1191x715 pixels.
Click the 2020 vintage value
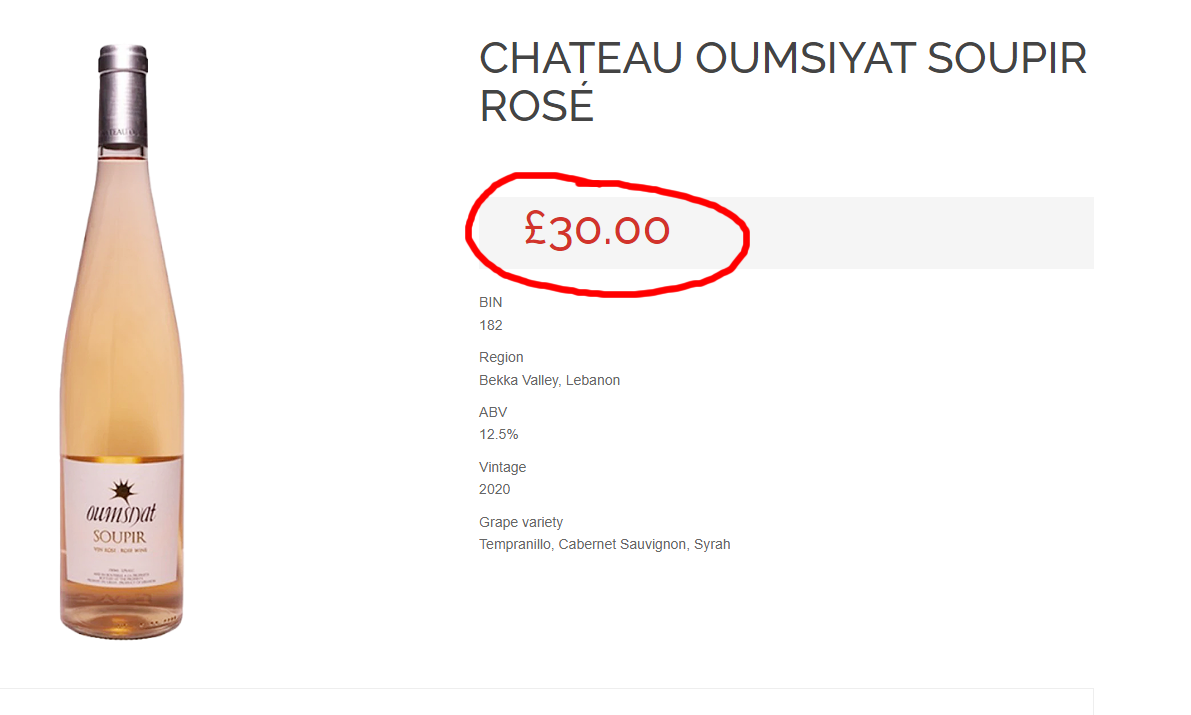point(494,489)
